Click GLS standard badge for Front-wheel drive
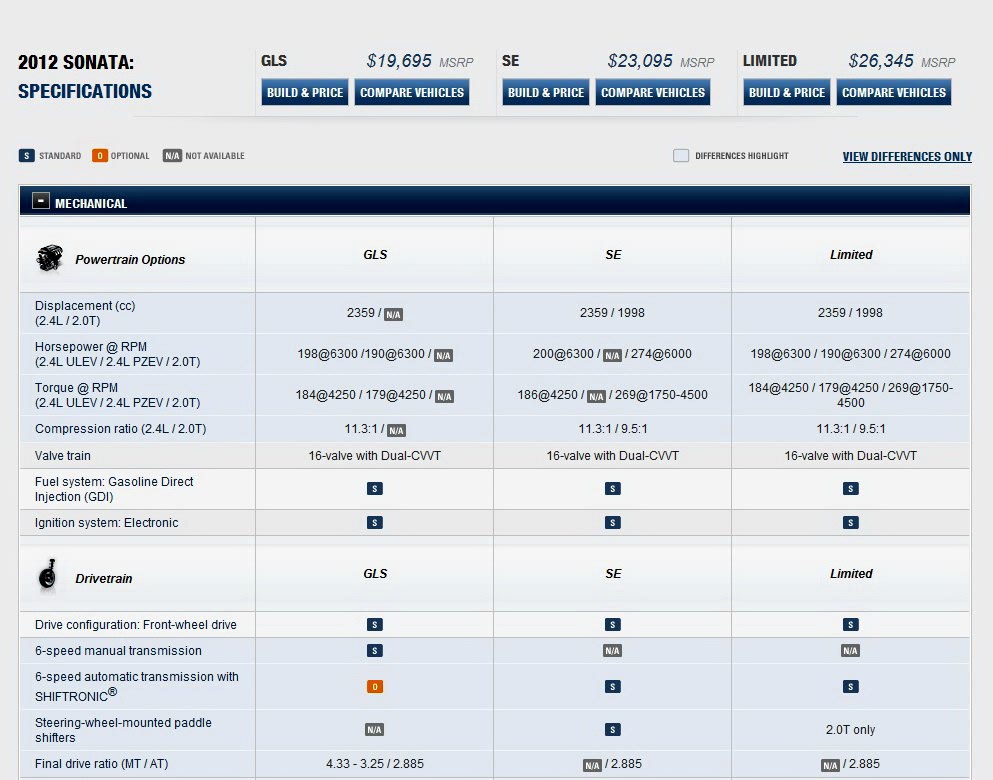This screenshot has width=993, height=780. coord(375,625)
